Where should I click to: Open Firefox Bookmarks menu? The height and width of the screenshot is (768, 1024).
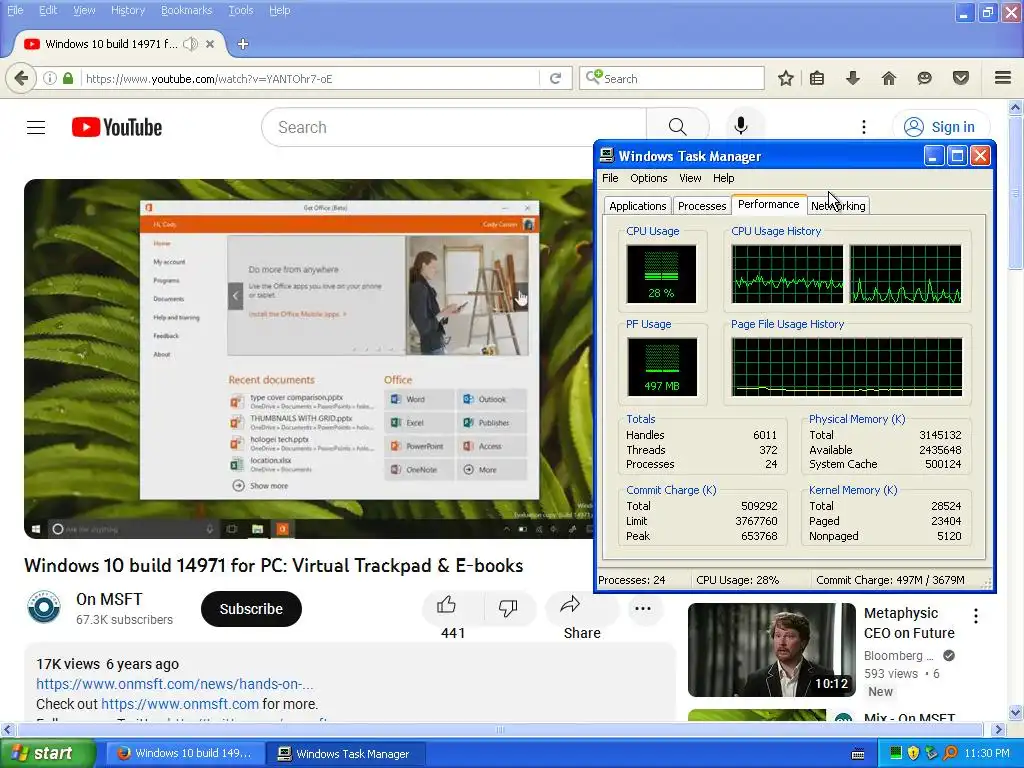click(186, 10)
